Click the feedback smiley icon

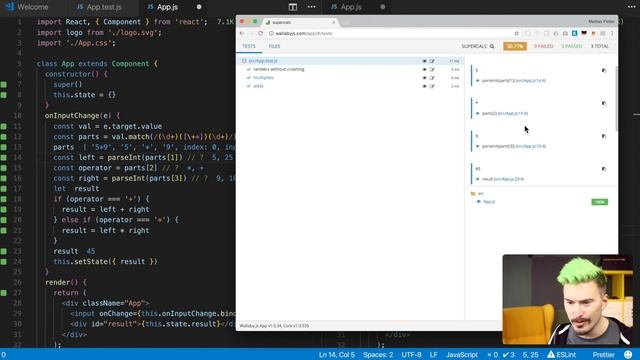[x=628, y=355]
